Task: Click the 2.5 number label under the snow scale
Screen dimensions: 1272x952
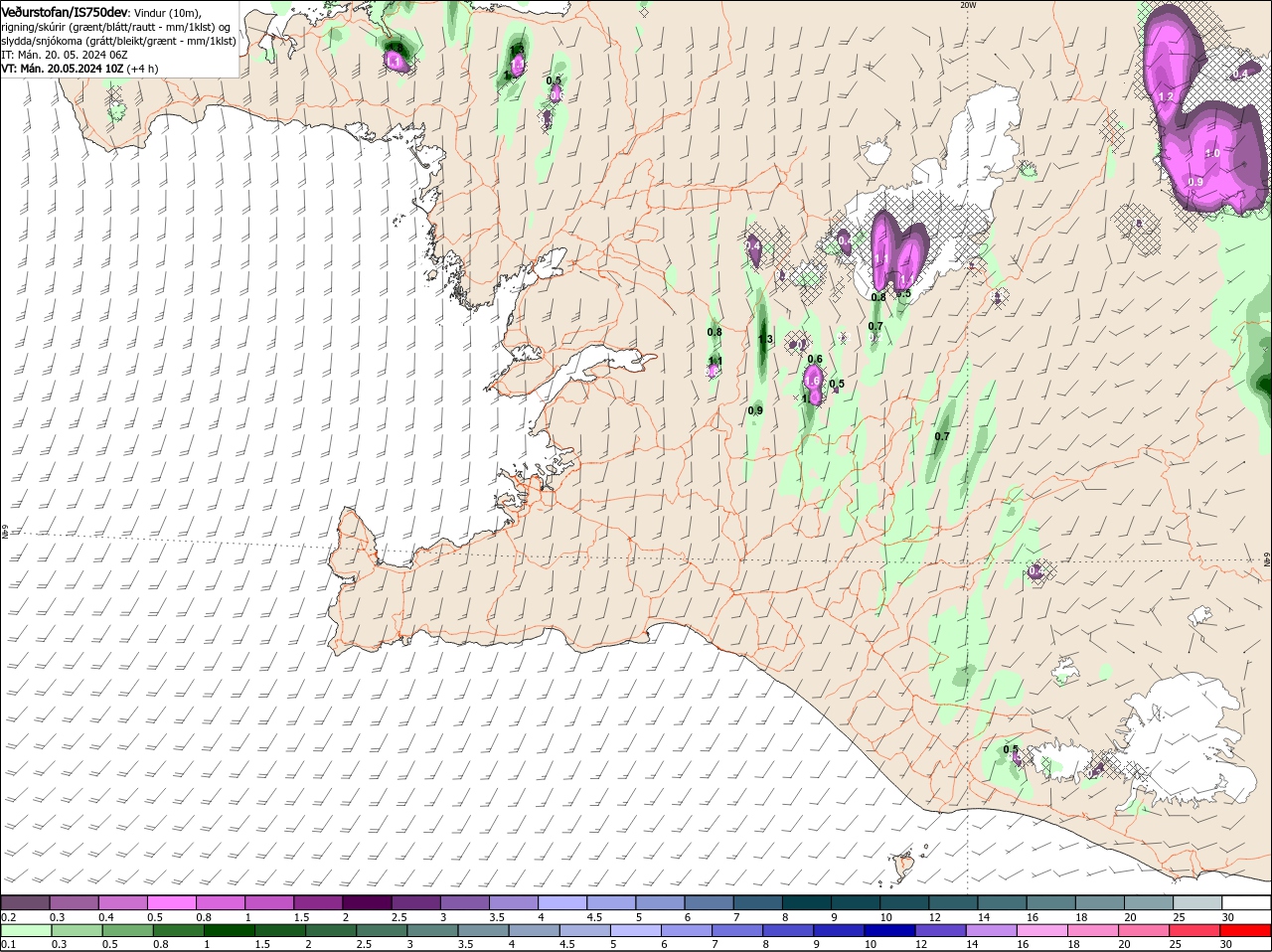Action: [x=398, y=916]
